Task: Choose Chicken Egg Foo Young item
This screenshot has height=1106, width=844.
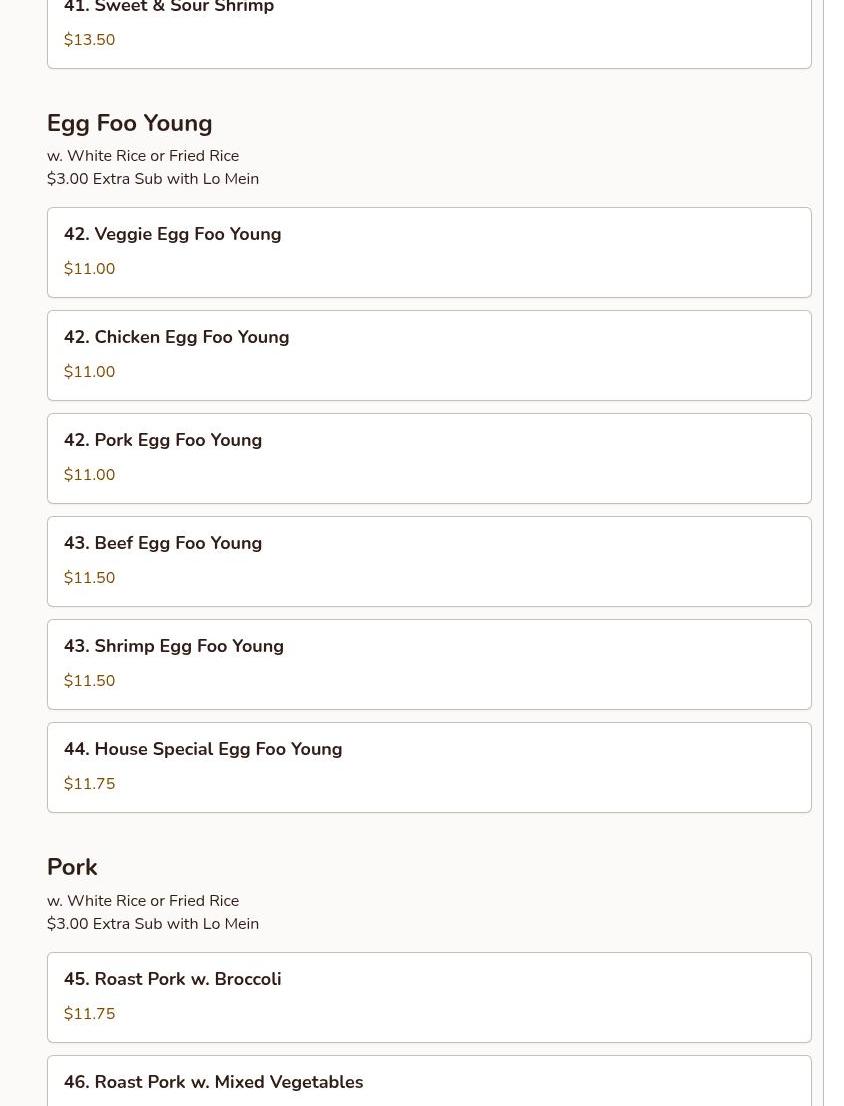Action: tap(428, 355)
